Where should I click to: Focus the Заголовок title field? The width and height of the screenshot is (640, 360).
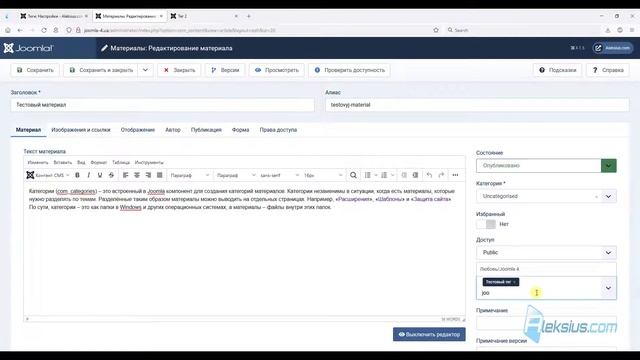pos(162,105)
